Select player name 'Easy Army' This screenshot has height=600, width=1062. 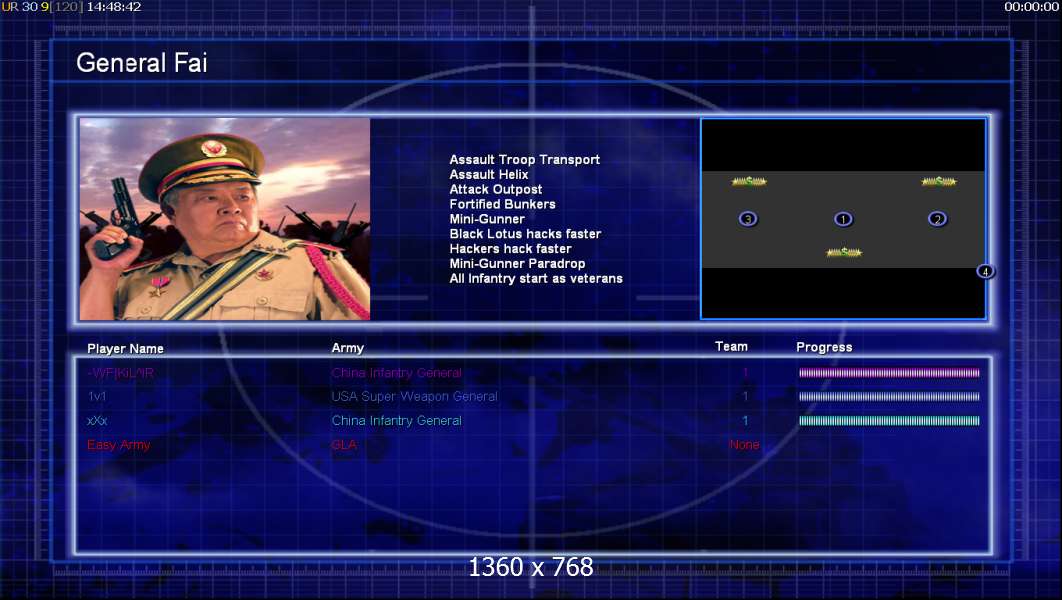119,445
